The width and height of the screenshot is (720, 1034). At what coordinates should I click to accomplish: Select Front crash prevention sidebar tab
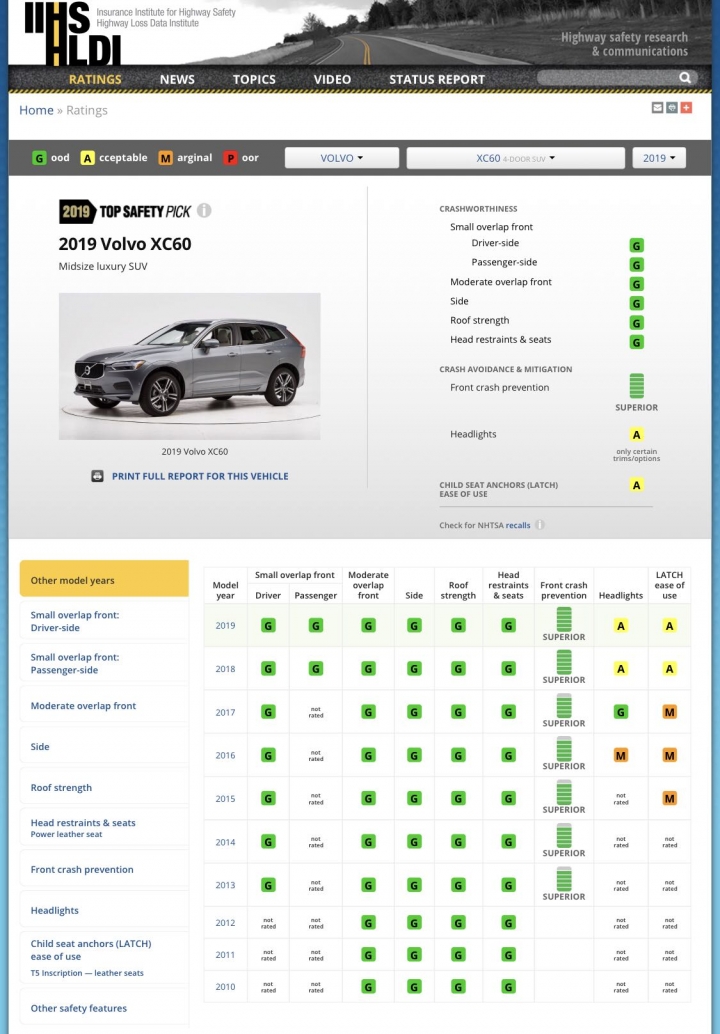(104, 869)
